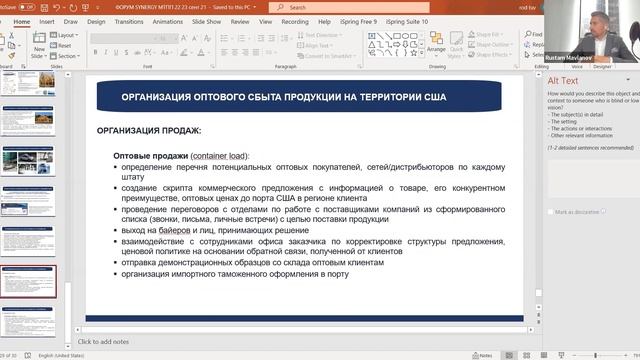640x360 pixels.
Task: Click the text highlight color button
Action: 184,52
